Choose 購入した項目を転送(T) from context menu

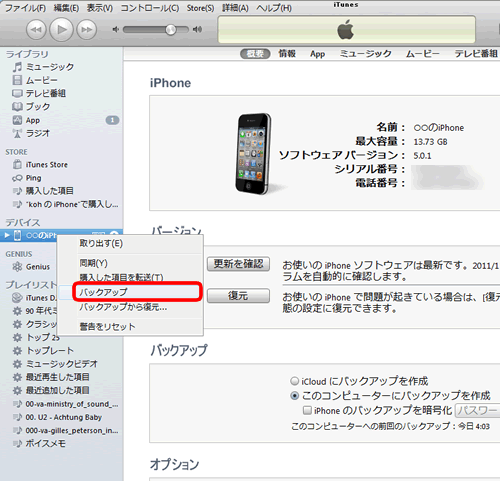[131, 277]
